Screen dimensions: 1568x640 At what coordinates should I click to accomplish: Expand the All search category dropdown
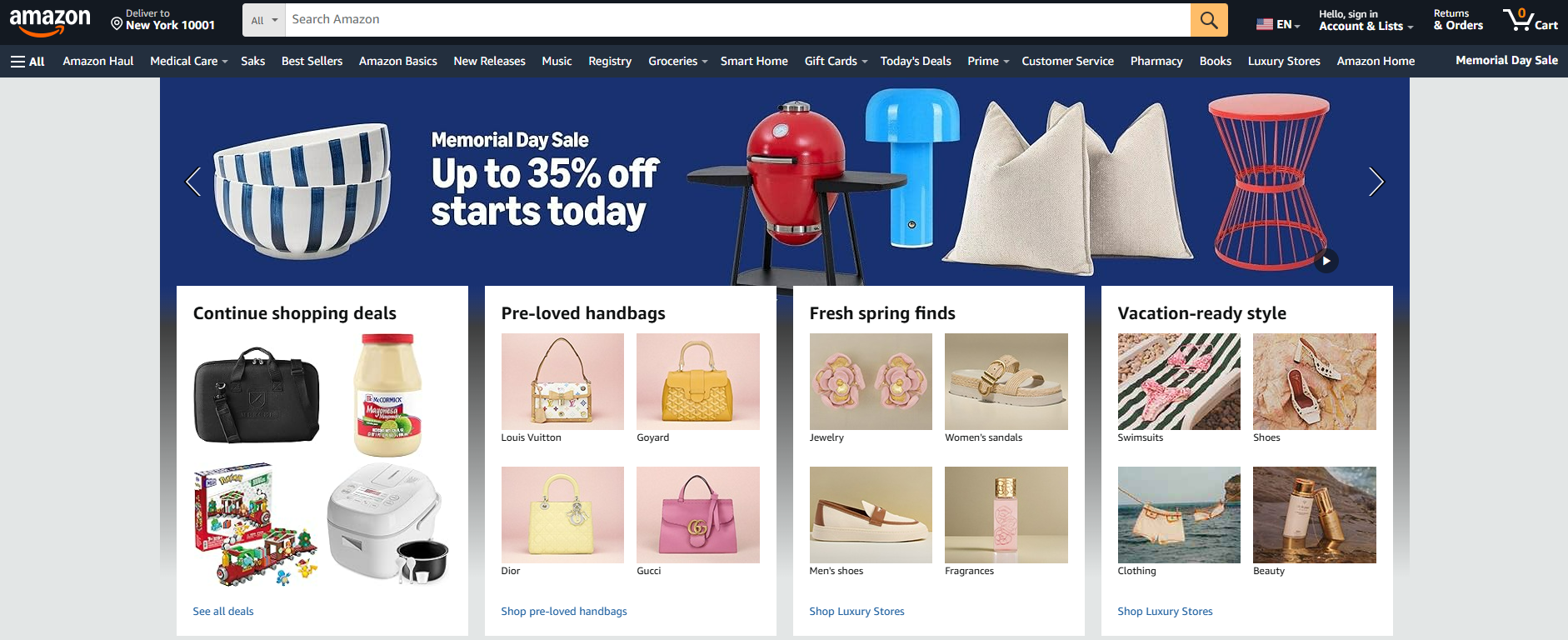[264, 20]
